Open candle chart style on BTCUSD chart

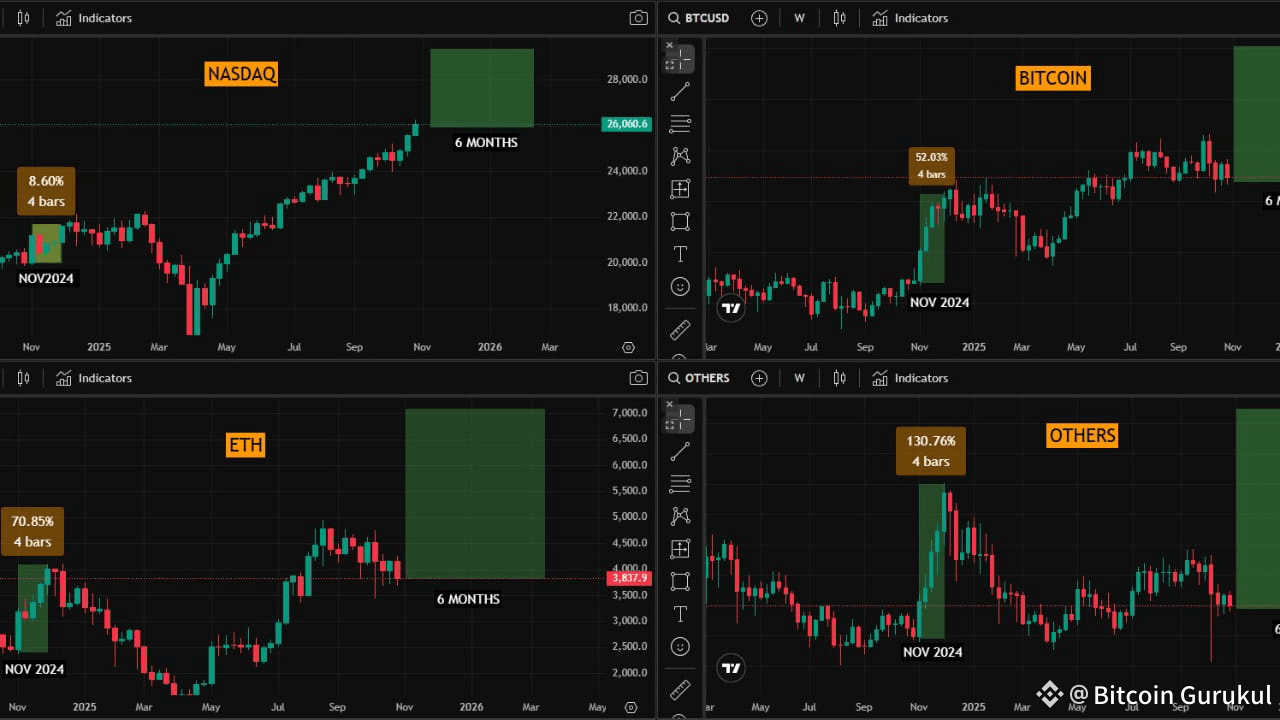pos(839,18)
